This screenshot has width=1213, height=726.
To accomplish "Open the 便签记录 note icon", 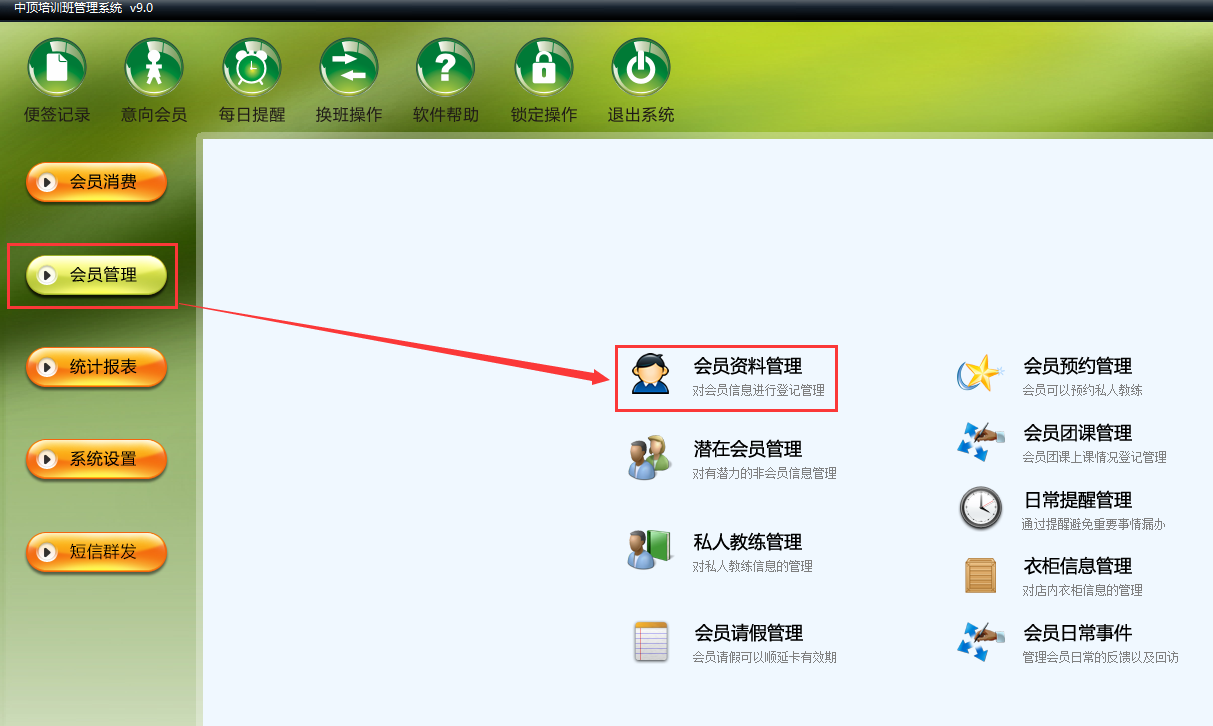I will pyautogui.click(x=57, y=67).
